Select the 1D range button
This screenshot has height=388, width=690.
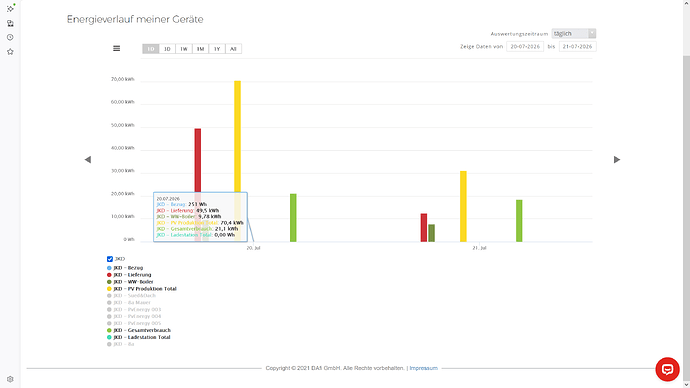(x=150, y=49)
